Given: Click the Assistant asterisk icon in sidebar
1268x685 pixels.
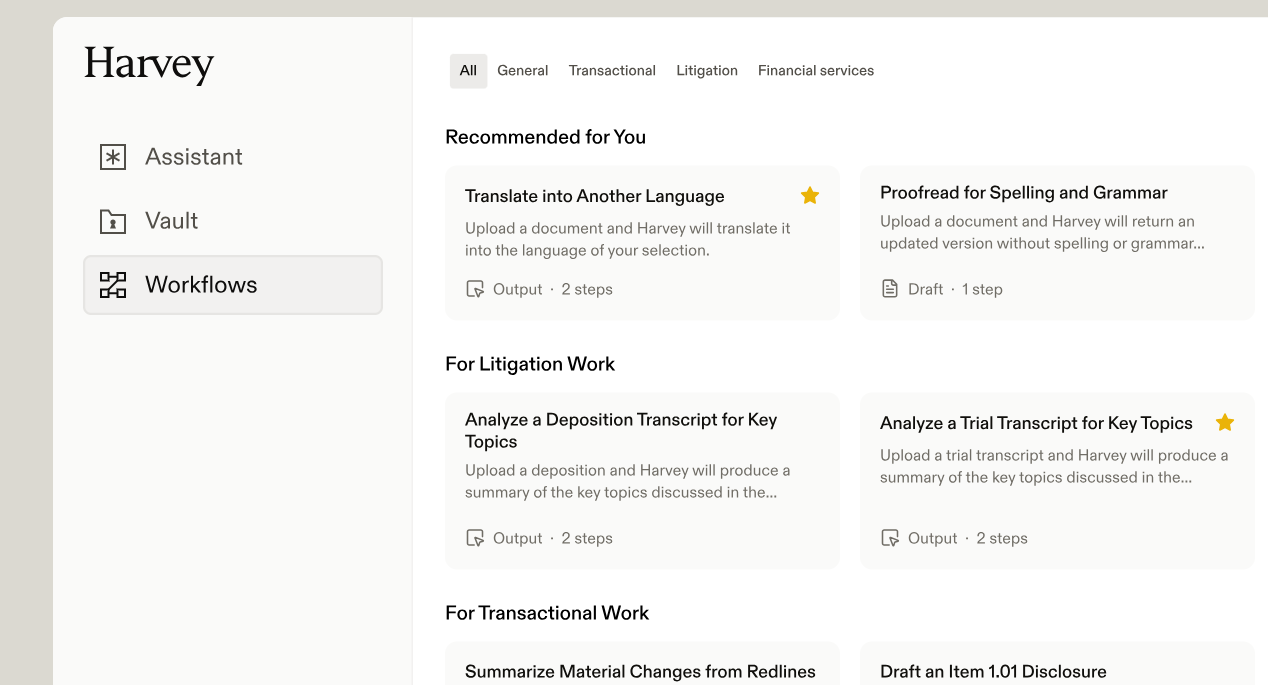Looking at the screenshot, I should [x=113, y=157].
